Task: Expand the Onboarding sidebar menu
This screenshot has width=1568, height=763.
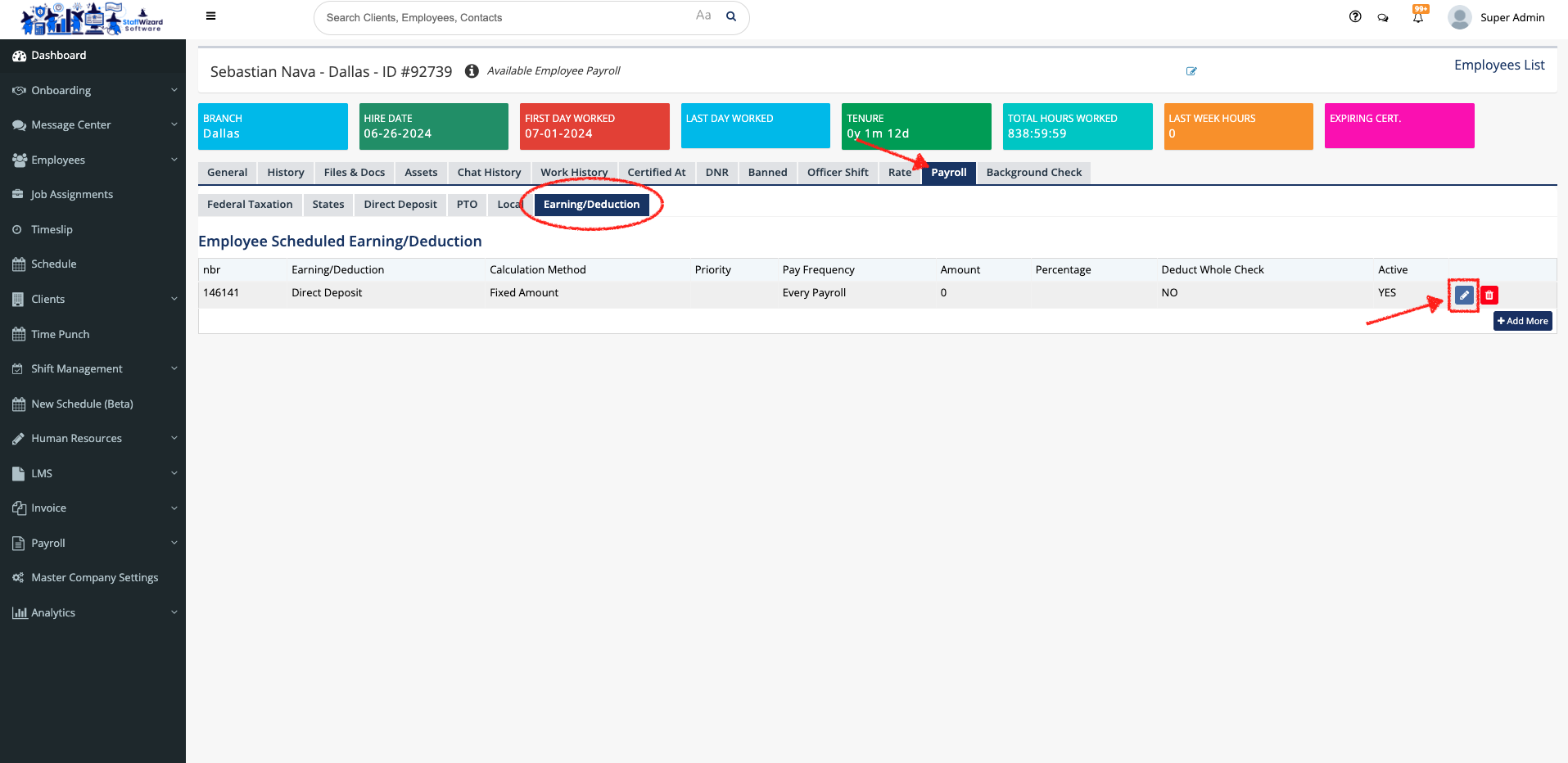Action: [93, 90]
